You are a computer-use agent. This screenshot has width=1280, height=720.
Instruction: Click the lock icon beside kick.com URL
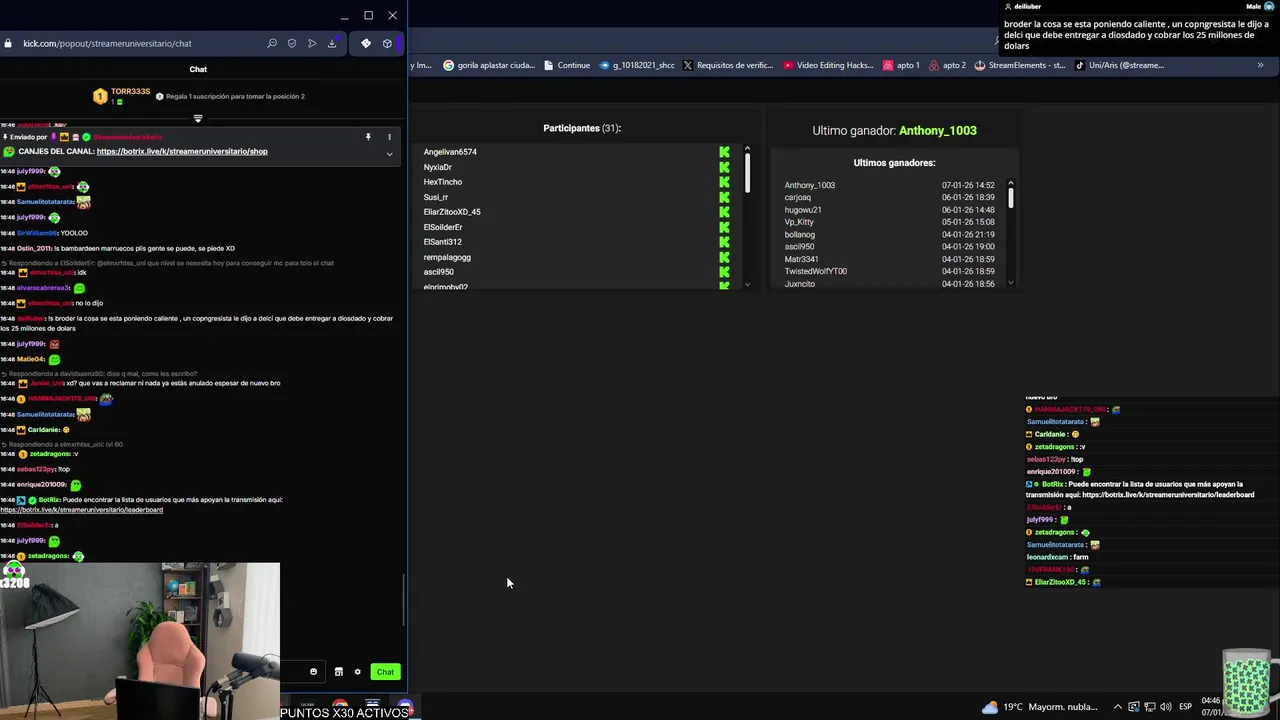[8, 43]
